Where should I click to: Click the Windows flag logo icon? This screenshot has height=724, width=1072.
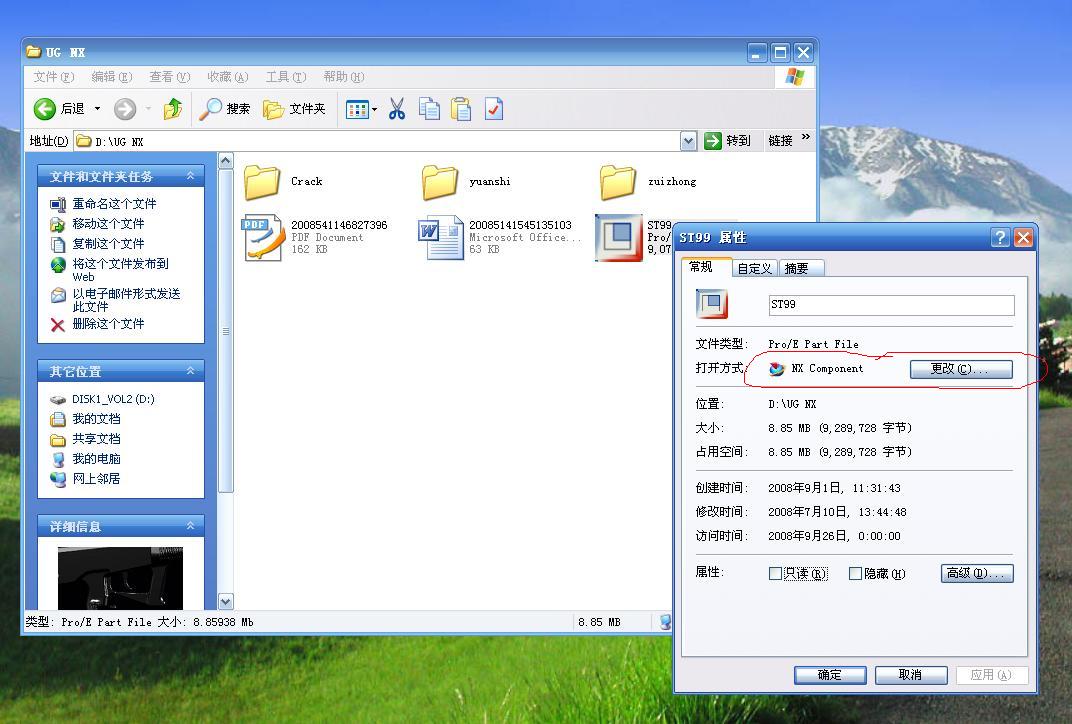coord(794,77)
